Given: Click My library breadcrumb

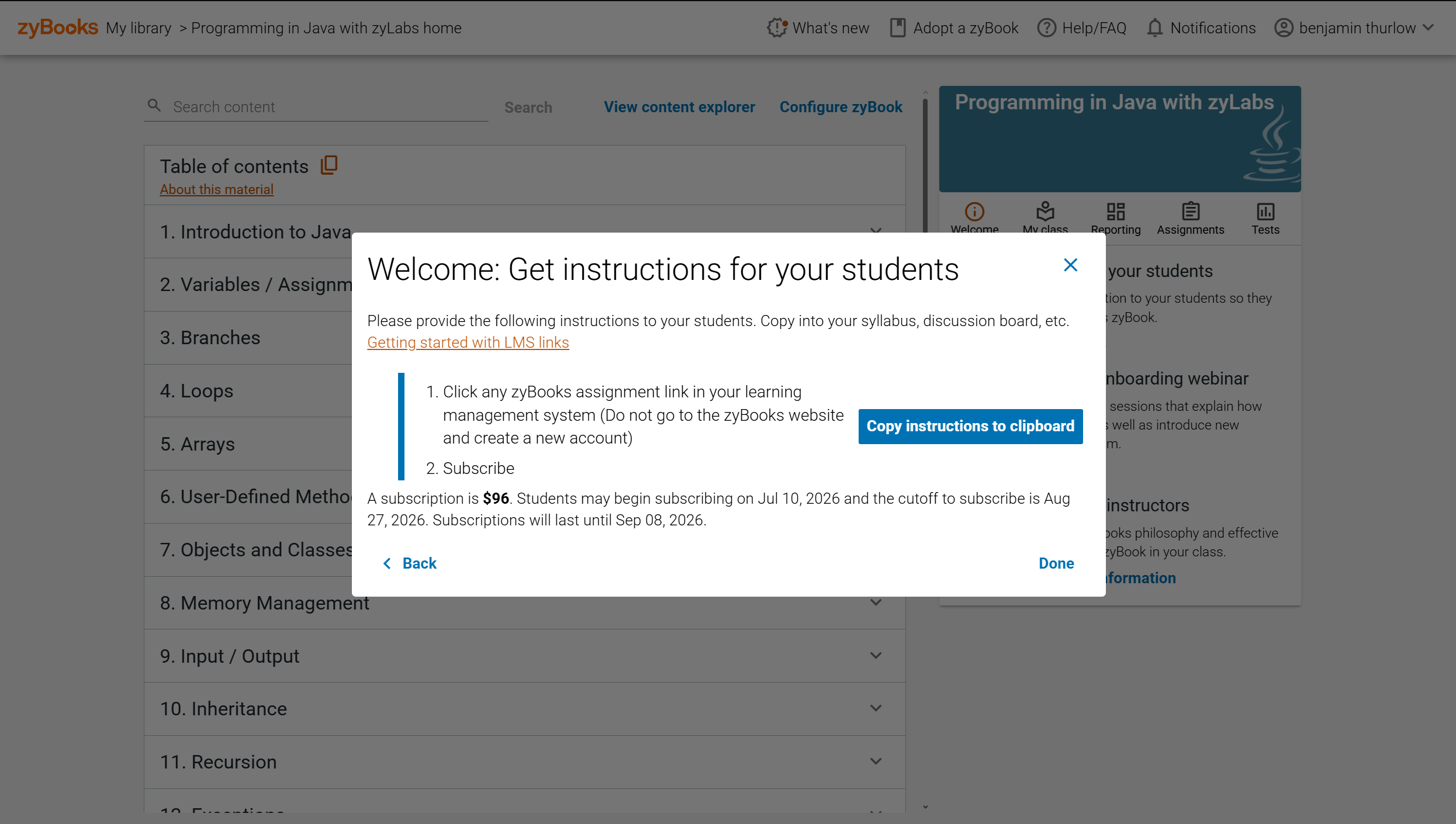Looking at the screenshot, I should [139, 28].
